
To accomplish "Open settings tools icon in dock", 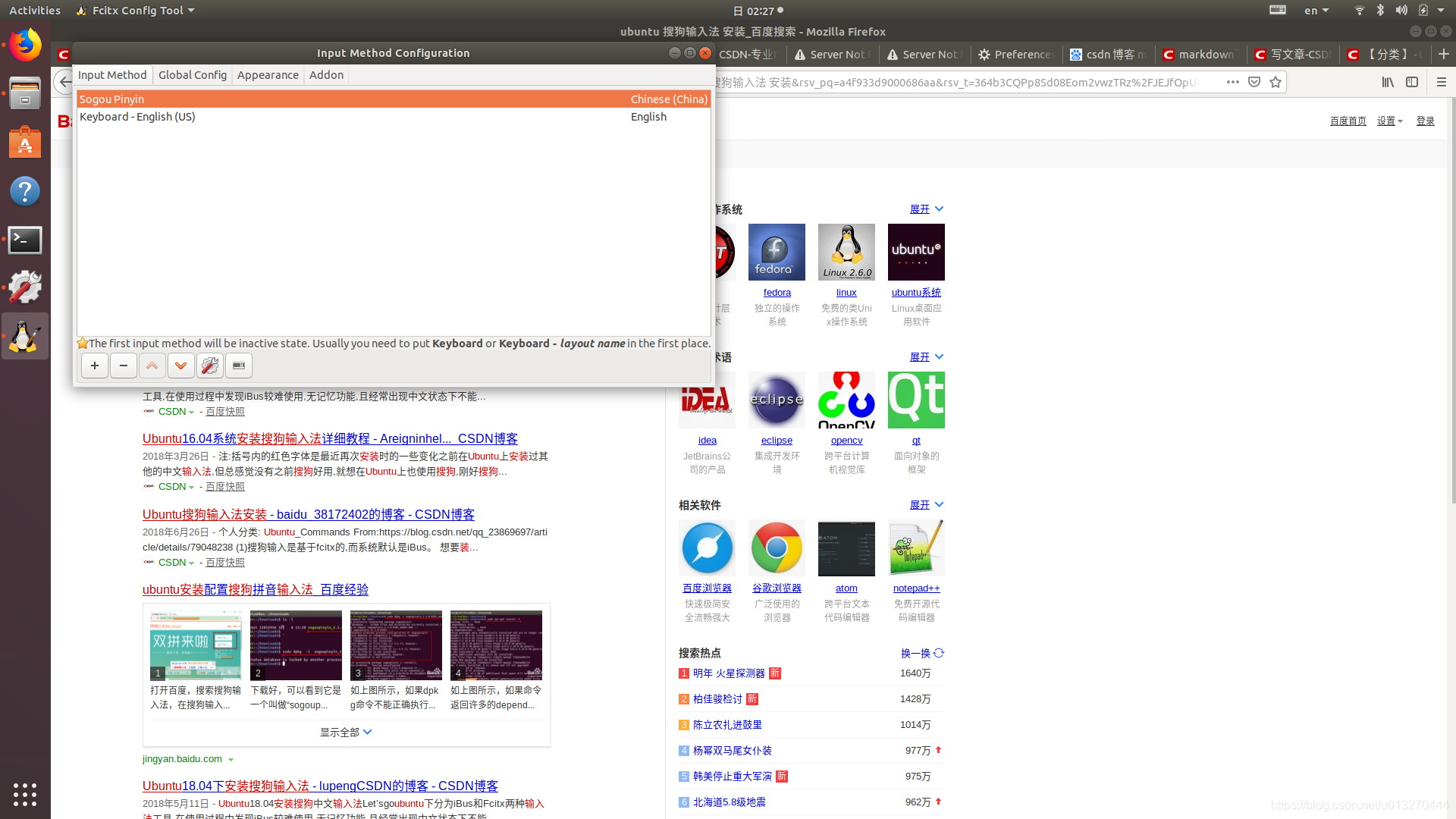I will pos(25,287).
